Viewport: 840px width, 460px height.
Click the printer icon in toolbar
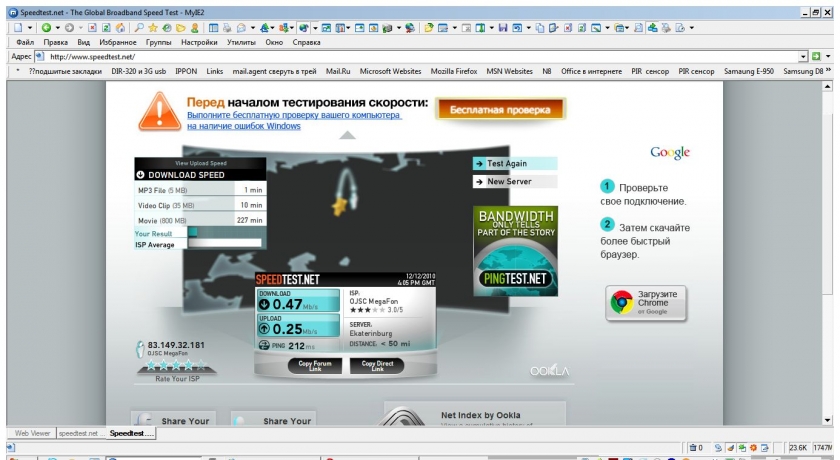227,28
